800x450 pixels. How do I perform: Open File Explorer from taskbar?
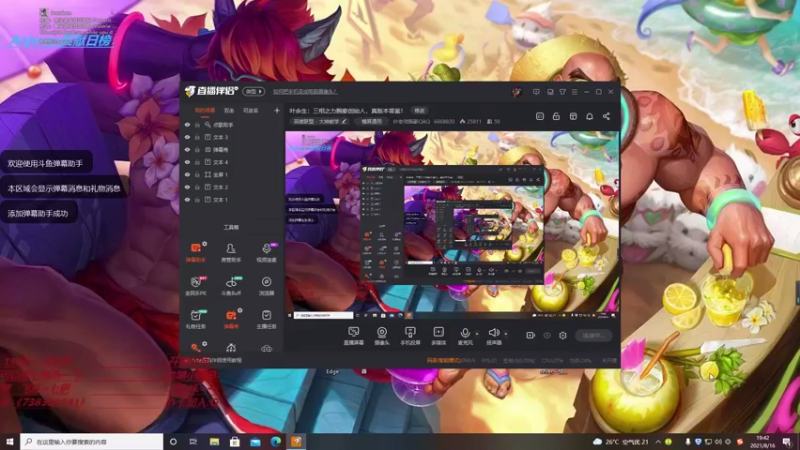(214, 442)
